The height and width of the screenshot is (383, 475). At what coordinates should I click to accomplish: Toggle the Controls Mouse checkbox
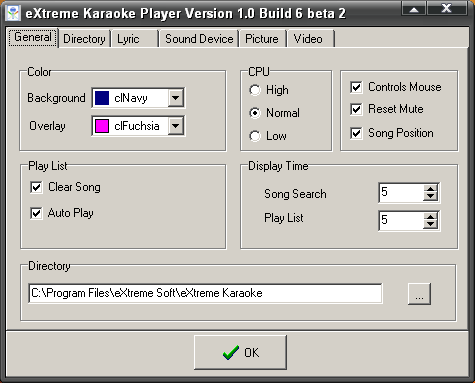[356, 87]
